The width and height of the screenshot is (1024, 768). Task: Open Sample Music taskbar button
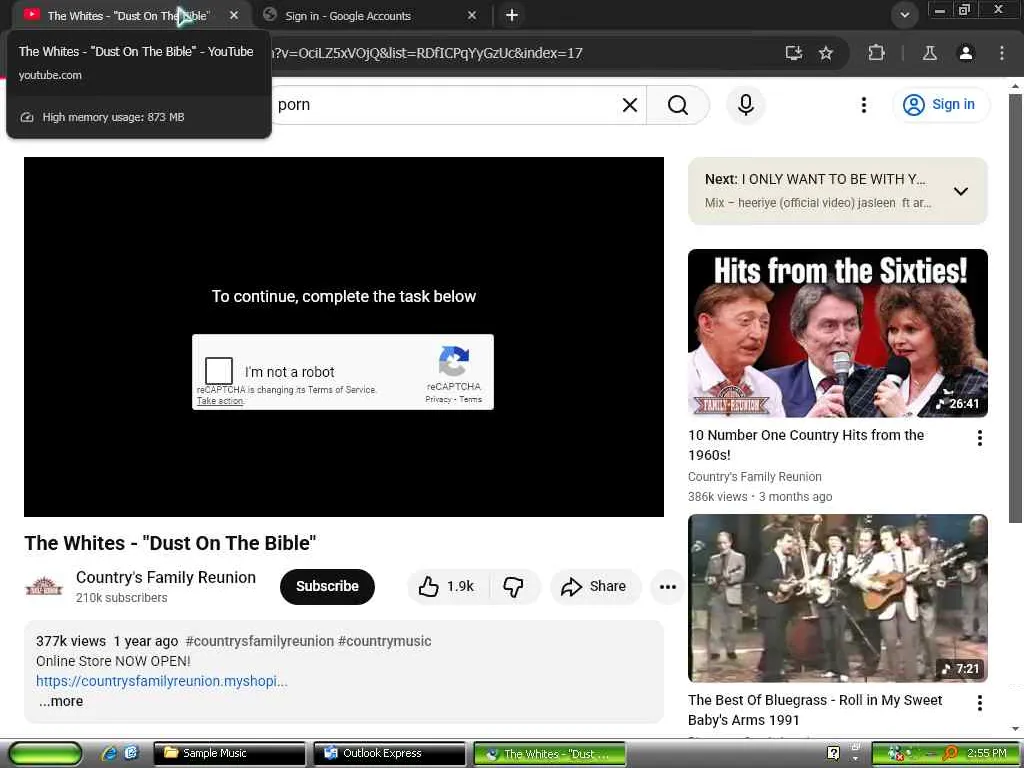pyautogui.click(x=229, y=753)
